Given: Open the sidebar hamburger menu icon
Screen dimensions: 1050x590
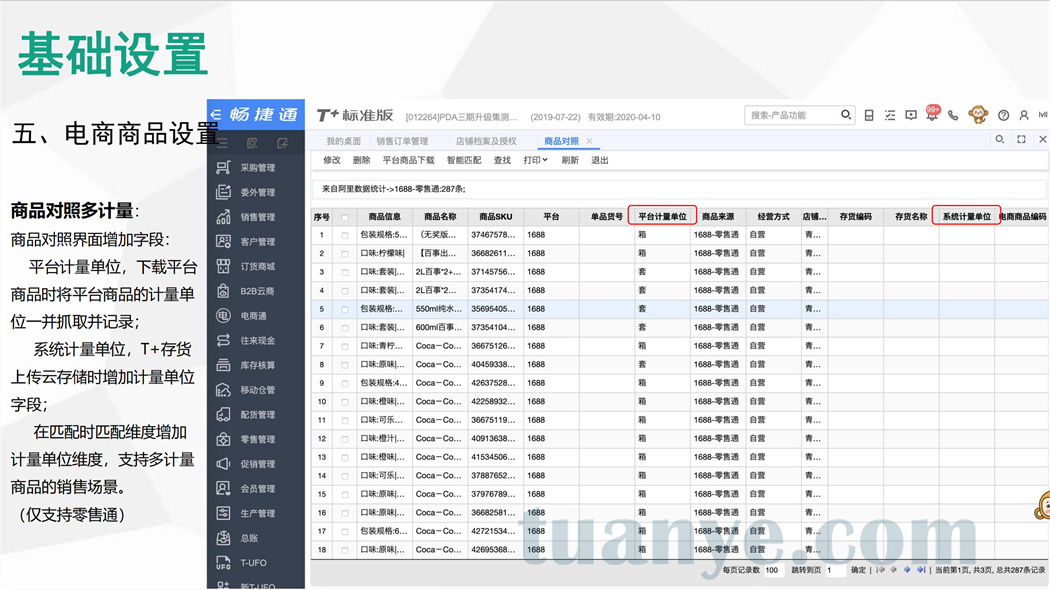Looking at the screenshot, I should (223, 143).
